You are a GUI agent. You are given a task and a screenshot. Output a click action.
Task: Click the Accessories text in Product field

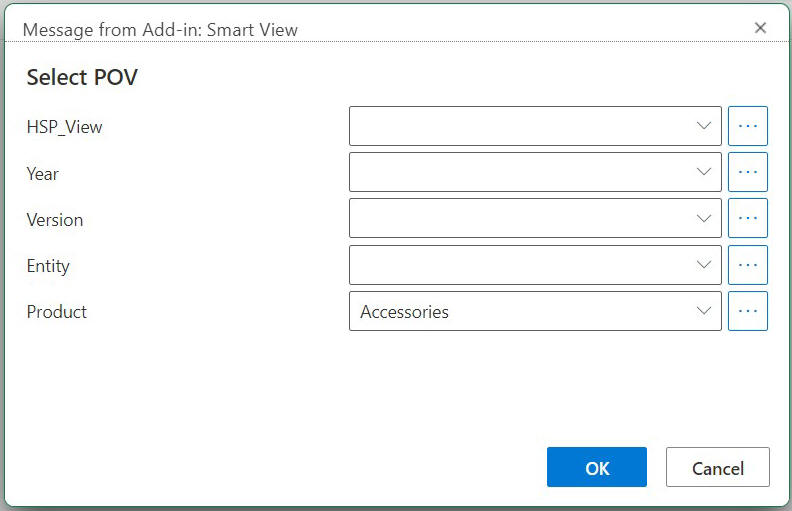pyautogui.click(x=405, y=312)
